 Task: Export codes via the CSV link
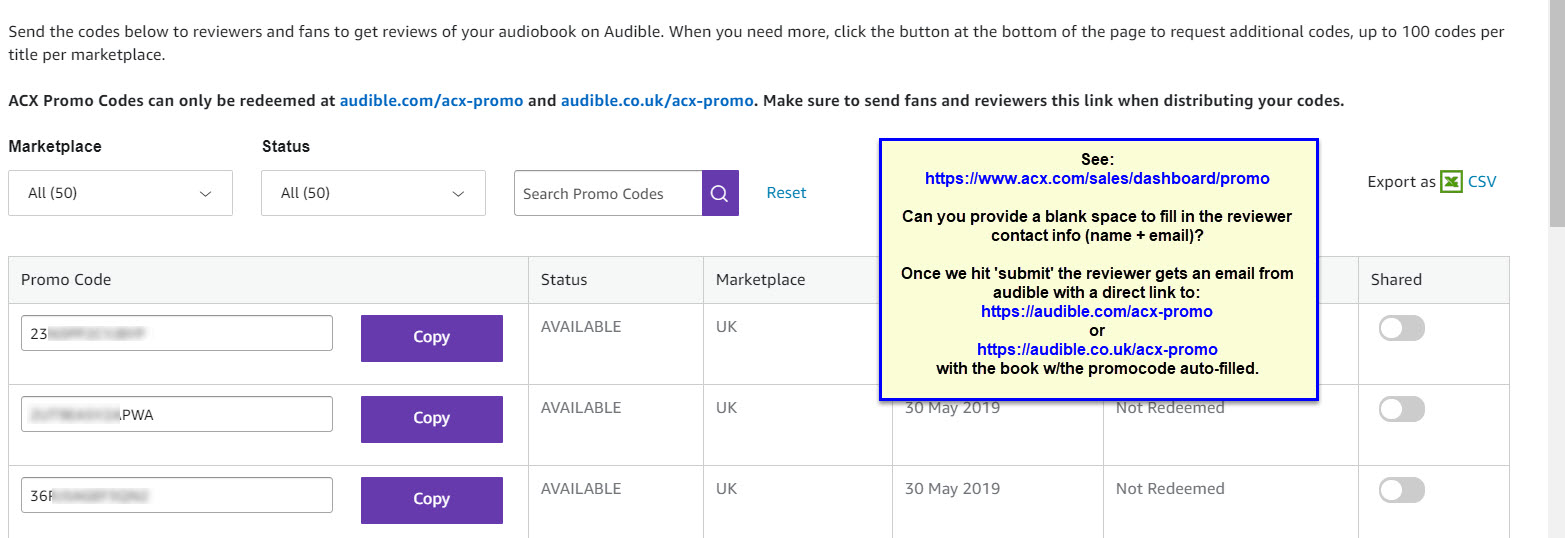pyautogui.click(x=1482, y=182)
